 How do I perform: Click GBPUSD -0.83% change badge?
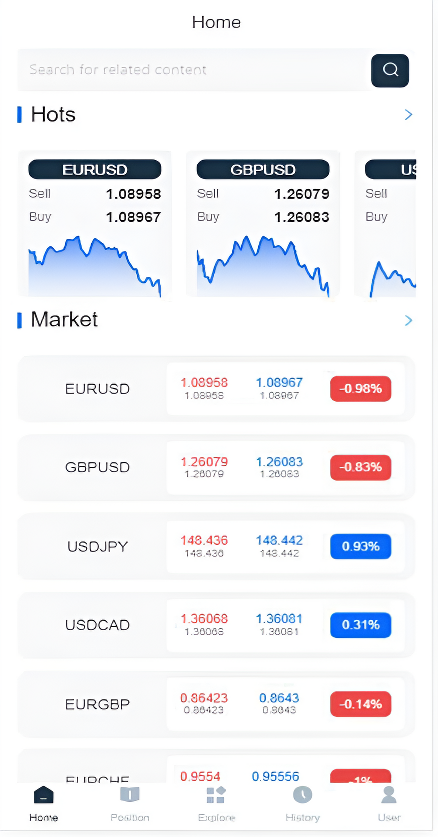coord(361,467)
